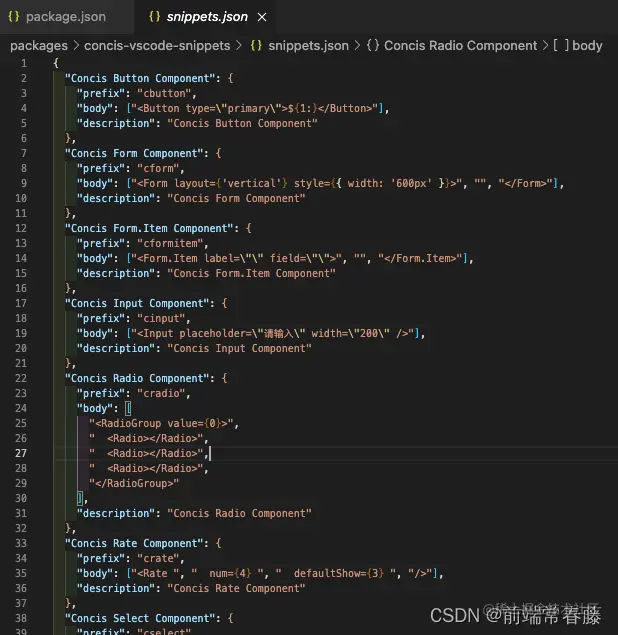This screenshot has height=635, width=618.
Task: Click the chevron after concis-vscode-snippets breadcrumb
Action: pyautogui.click(x=239, y=46)
